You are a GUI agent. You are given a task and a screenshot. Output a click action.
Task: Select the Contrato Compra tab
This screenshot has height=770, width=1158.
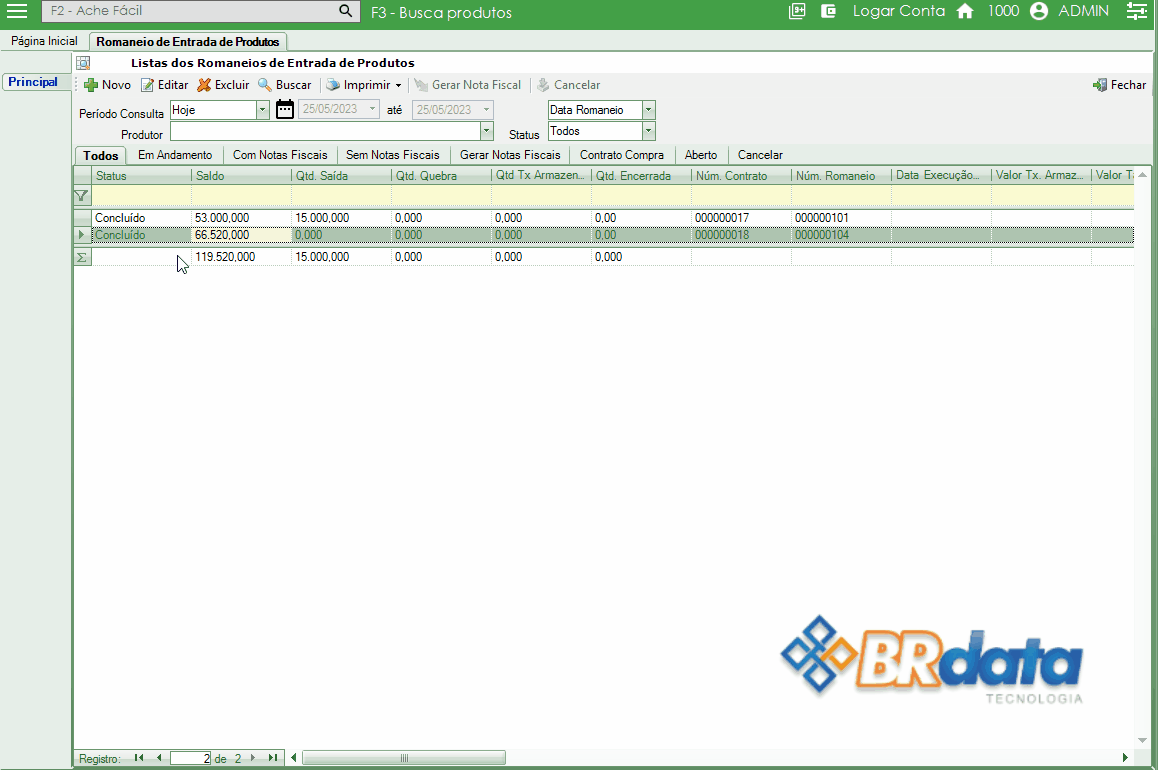[x=622, y=155]
